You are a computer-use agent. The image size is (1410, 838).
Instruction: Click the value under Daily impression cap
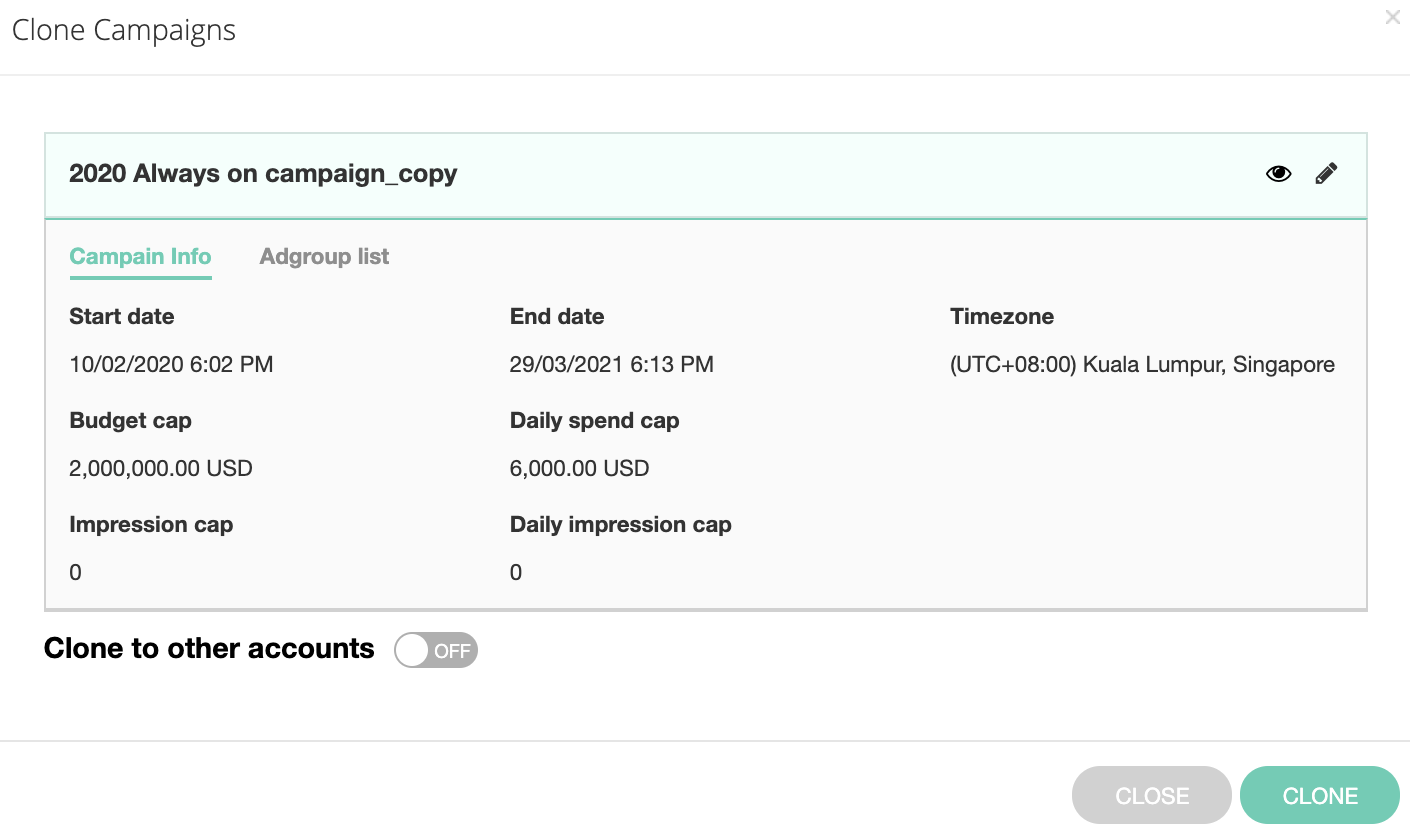tap(516, 572)
